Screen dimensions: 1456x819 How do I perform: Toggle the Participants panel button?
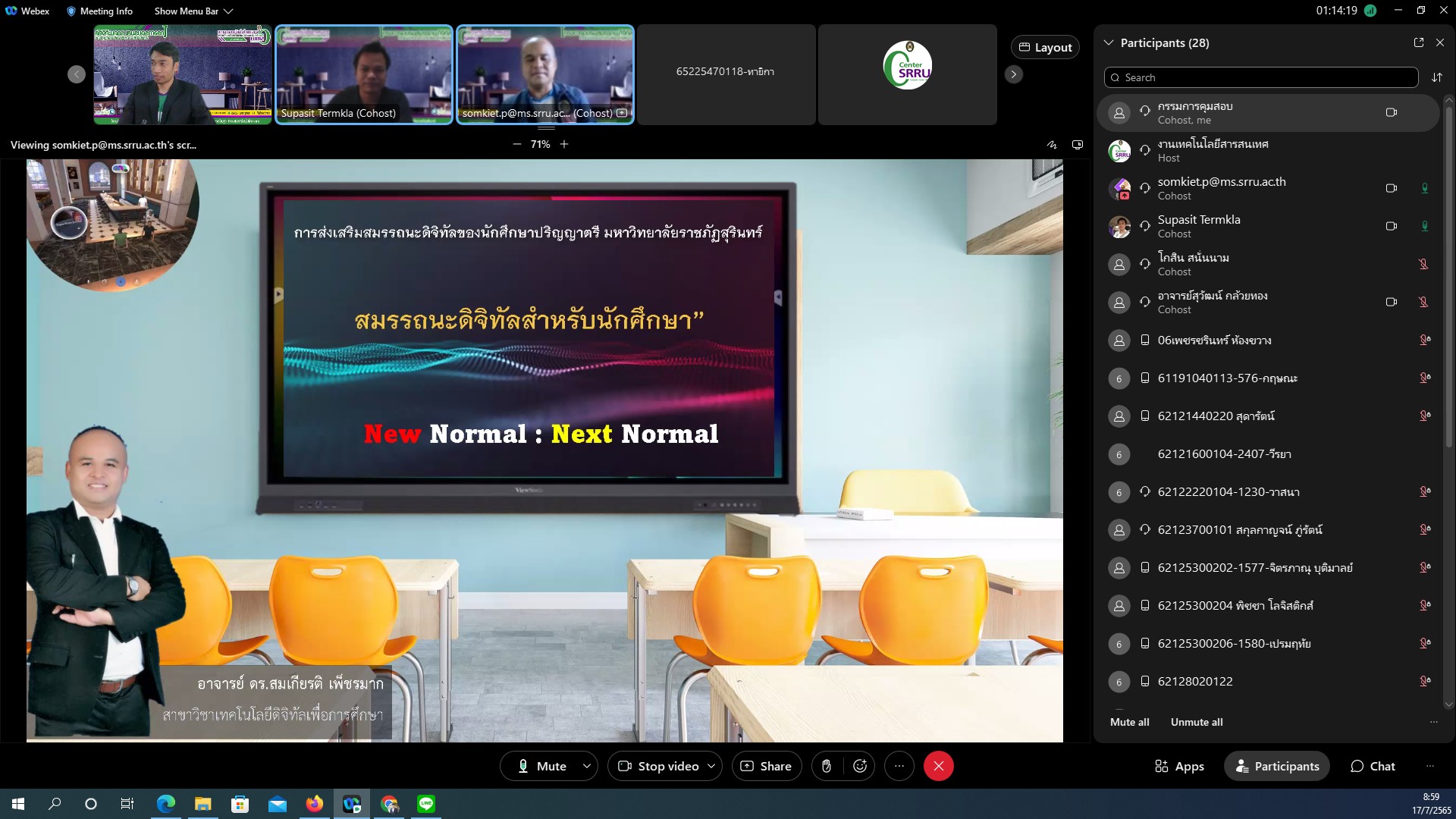pyautogui.click(x=1277, y=766)
